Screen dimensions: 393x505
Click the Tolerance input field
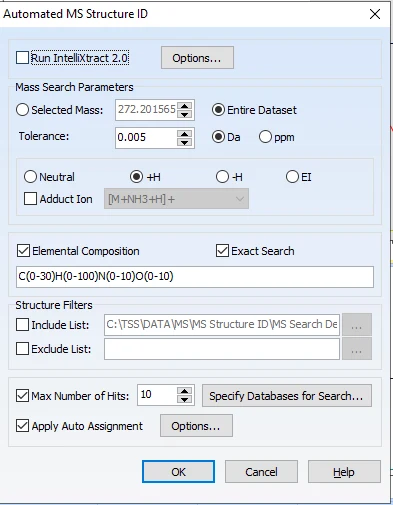pos(147,137)
